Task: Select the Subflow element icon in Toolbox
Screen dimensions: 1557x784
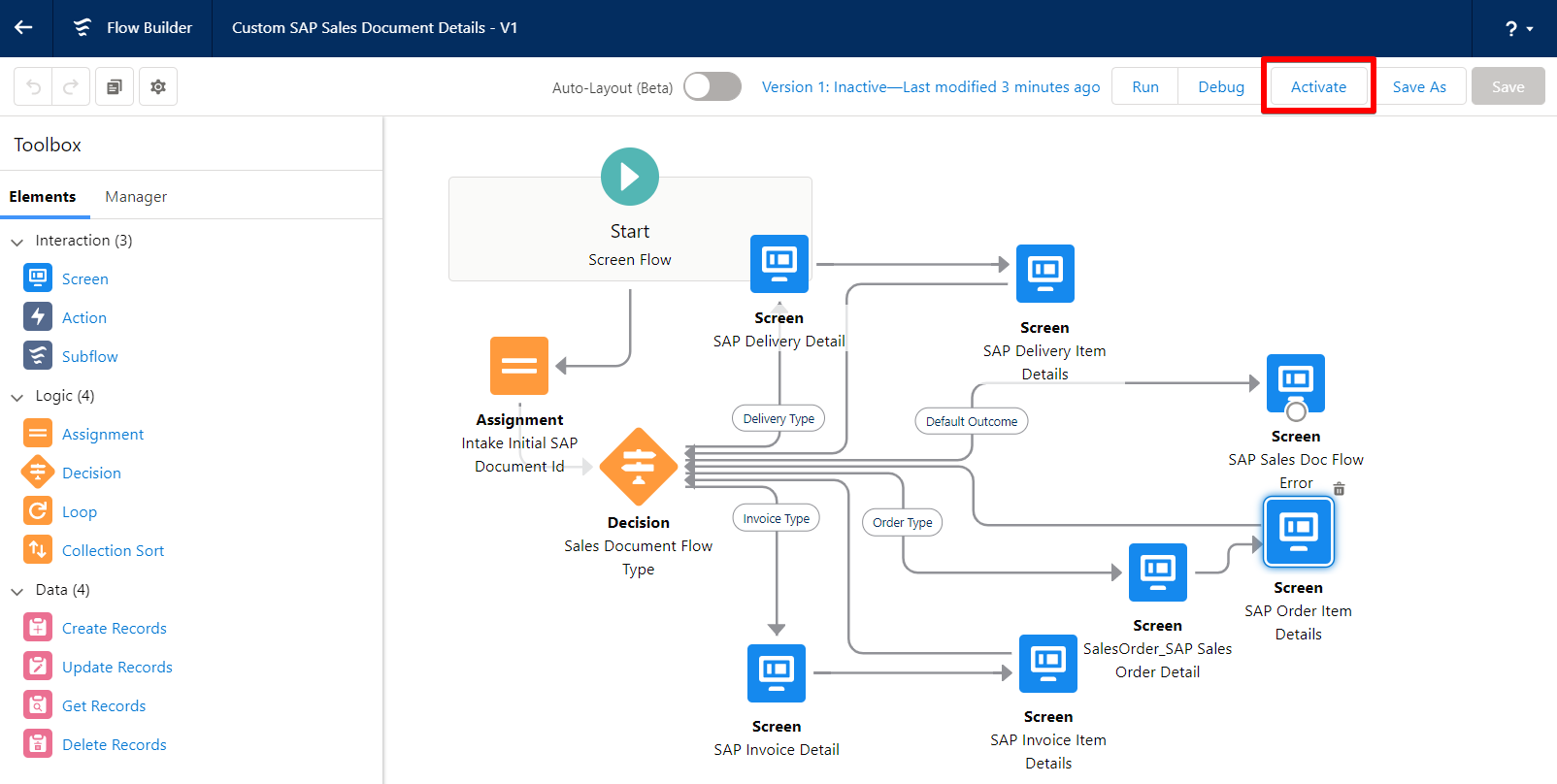Action: (x=38, y=356)
